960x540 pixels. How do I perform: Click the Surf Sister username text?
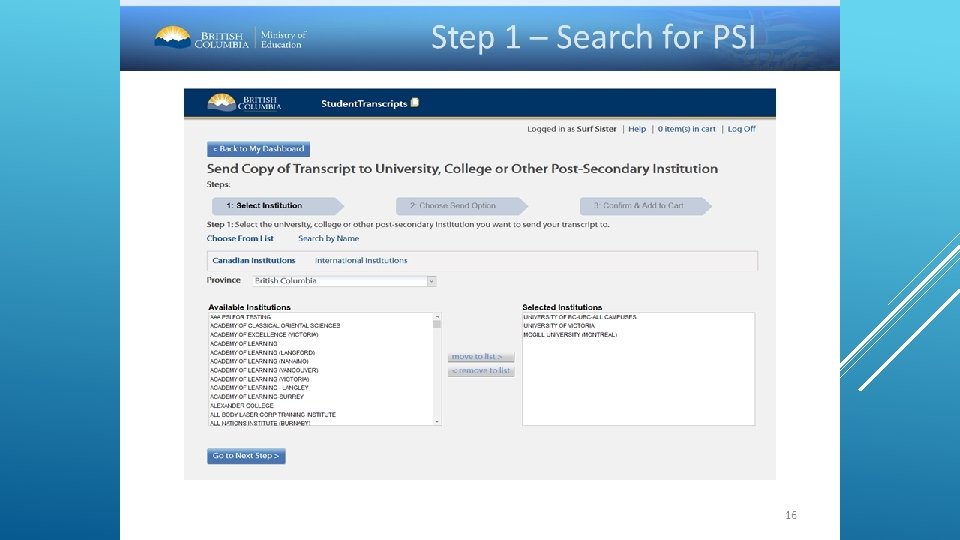596,129
